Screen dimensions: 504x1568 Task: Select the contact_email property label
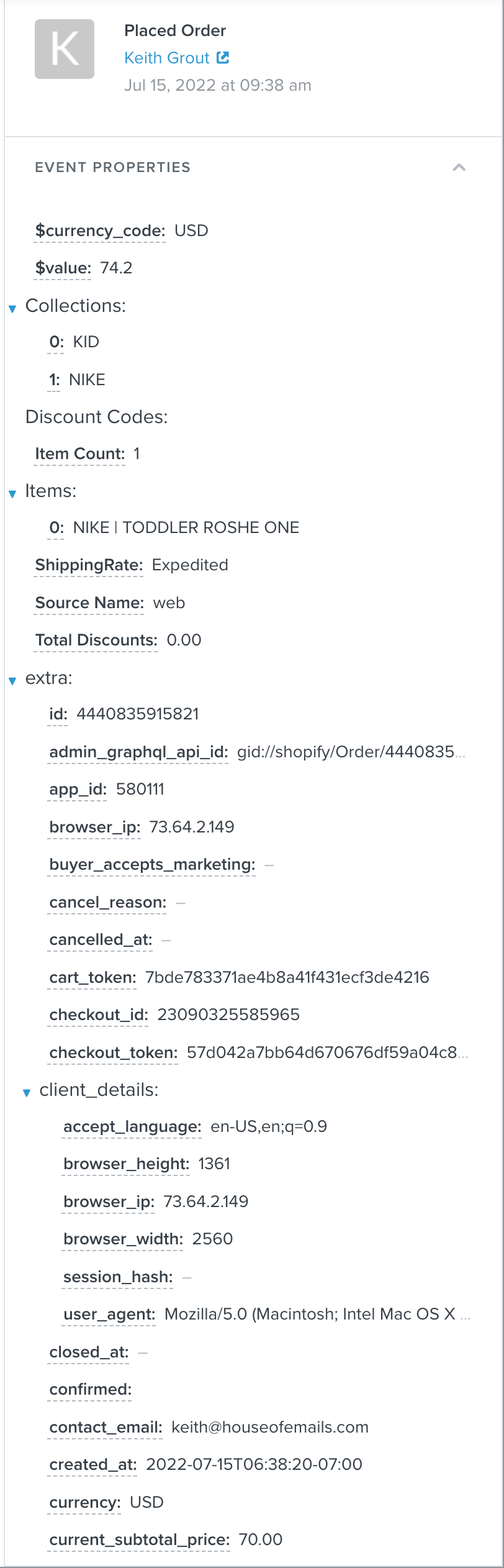[106, 1427]
